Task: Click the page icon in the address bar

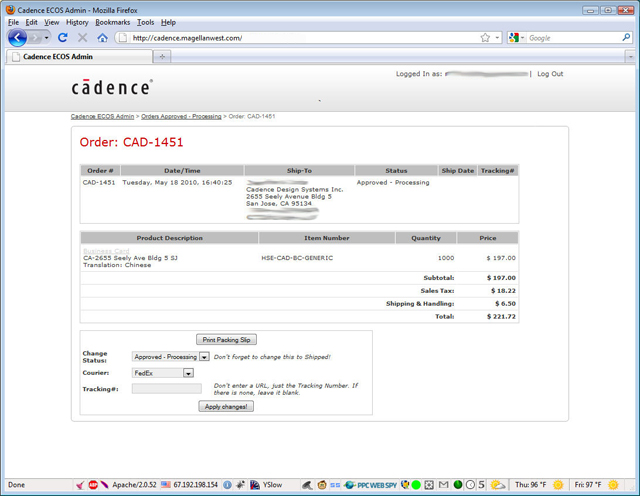Action: pyautogui.click(x=123, y=38)
